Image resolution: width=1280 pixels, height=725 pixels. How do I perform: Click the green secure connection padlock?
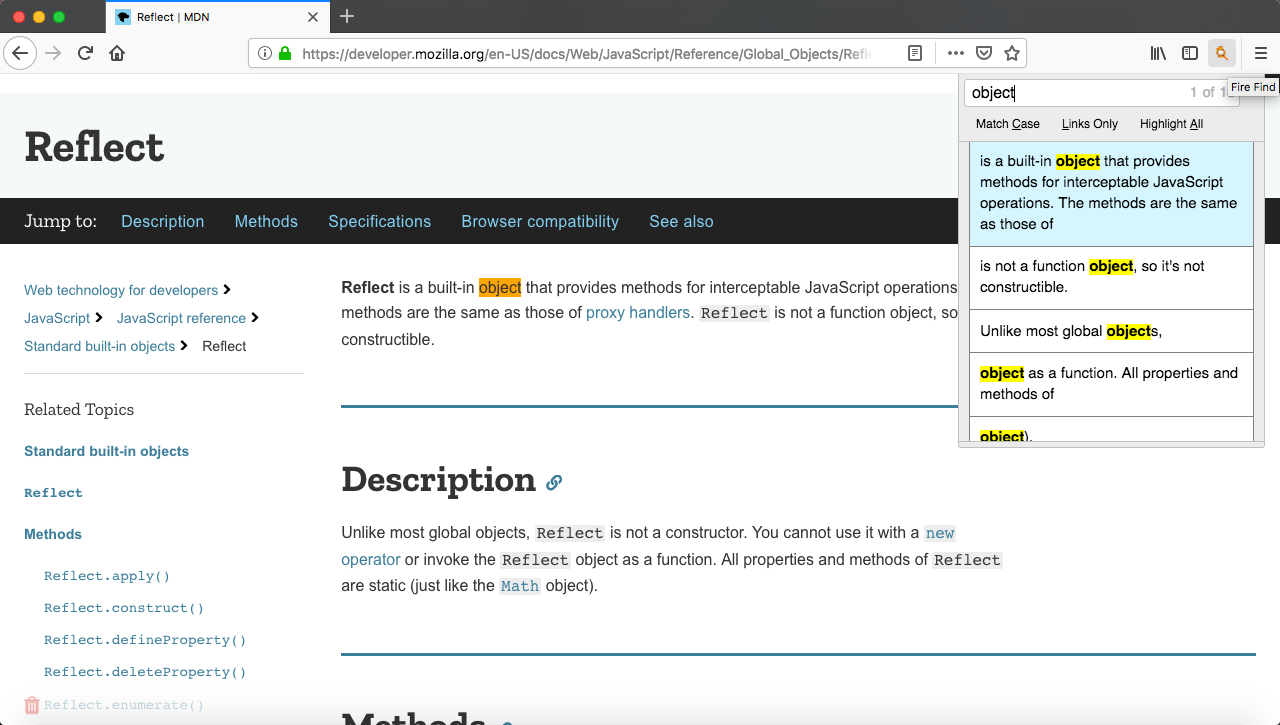tap(285, 53)
